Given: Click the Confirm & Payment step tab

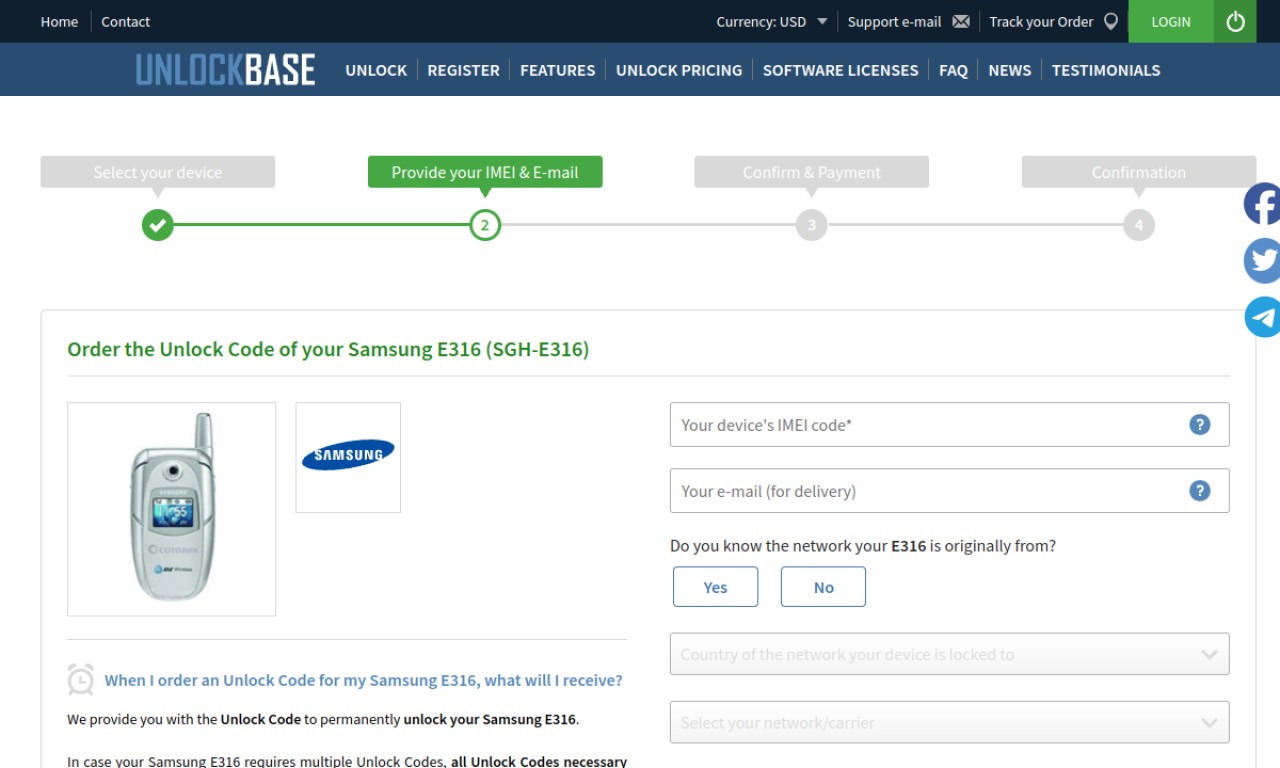Looking at the screenshot, I should 812,172.
